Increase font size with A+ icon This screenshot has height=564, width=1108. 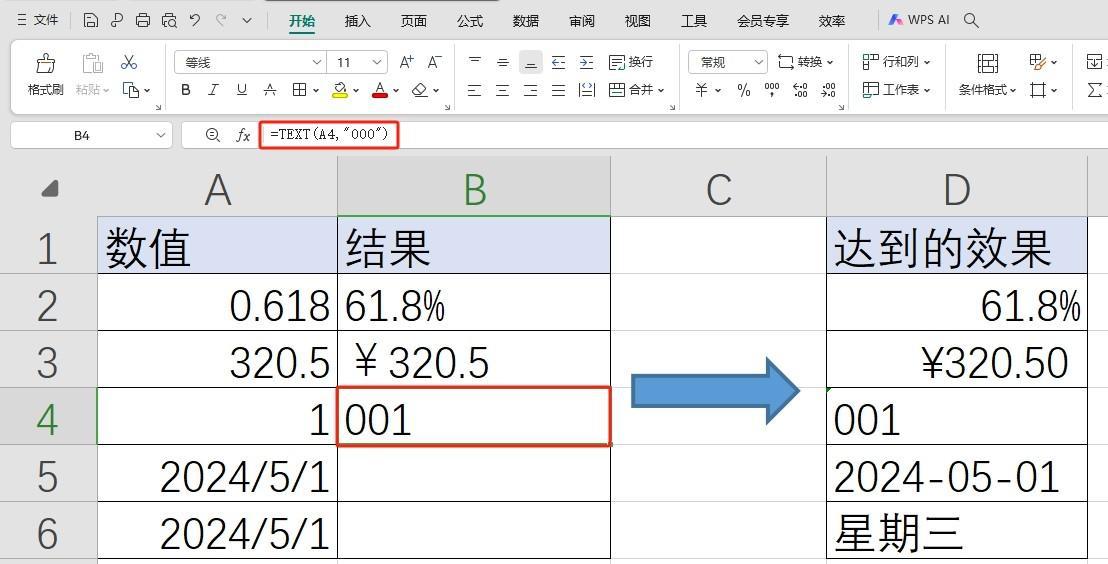(407, 62)
